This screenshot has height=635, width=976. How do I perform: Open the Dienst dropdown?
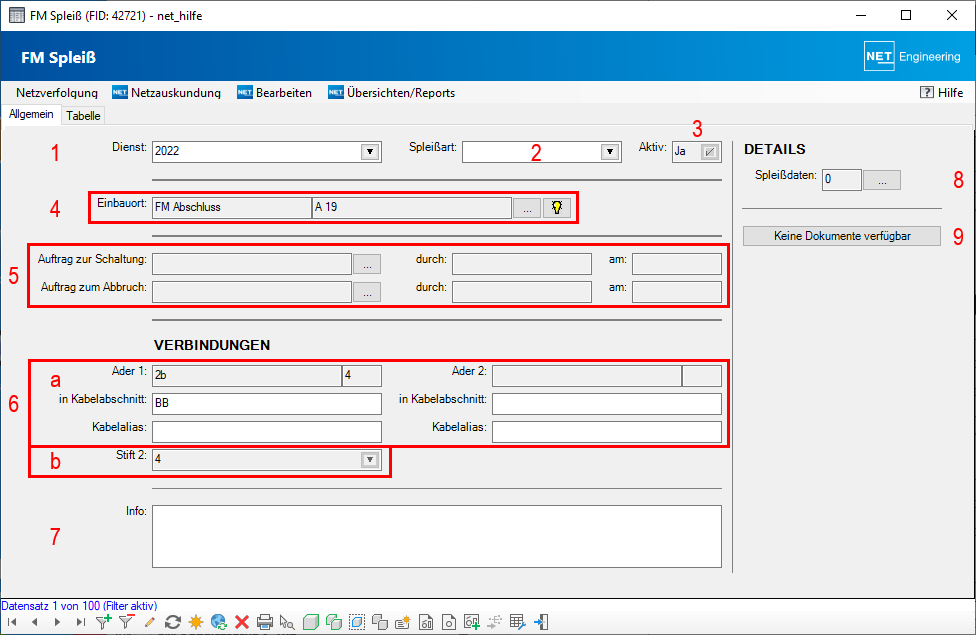point(370,151)
